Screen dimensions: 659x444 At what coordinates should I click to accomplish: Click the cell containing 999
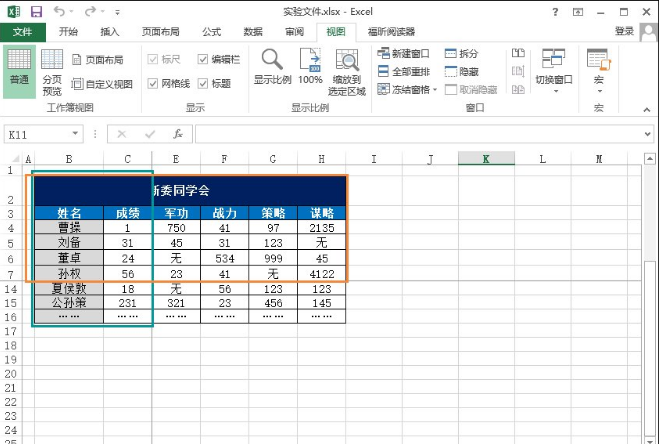tap(273, 258)
